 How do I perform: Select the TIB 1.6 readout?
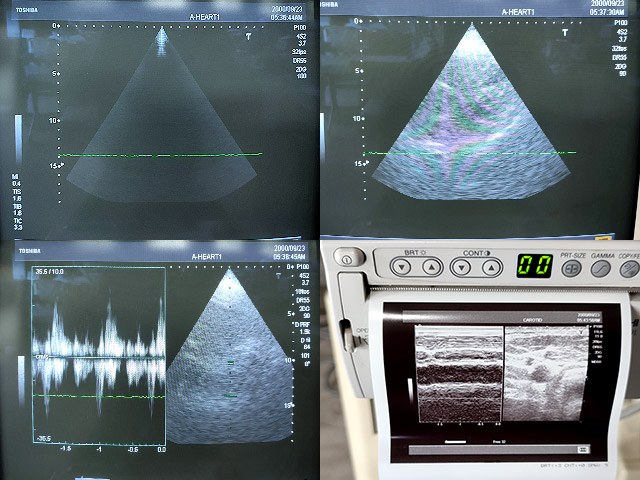[18, 209]
